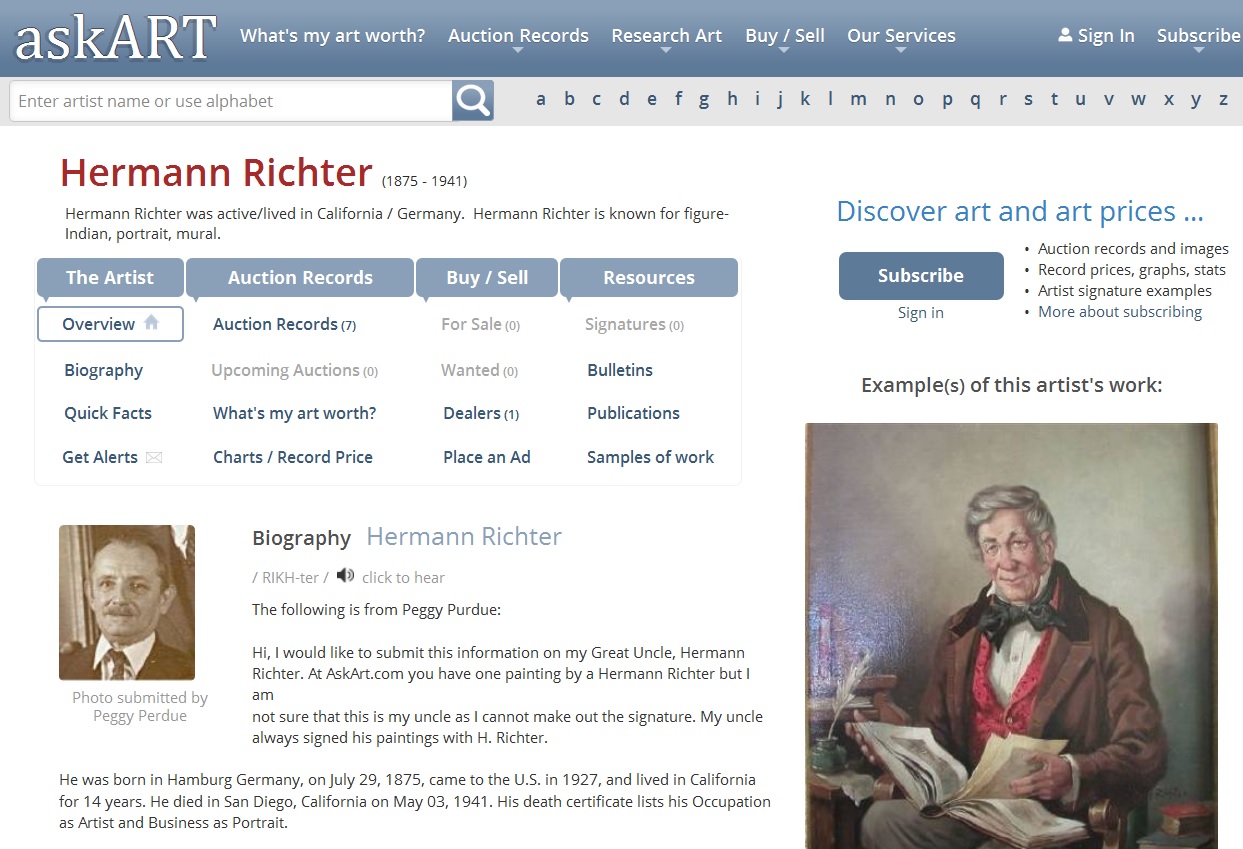The image size is (1243, 849).
Task: Open the Biography link under The Artist
Action: (103, 370)
